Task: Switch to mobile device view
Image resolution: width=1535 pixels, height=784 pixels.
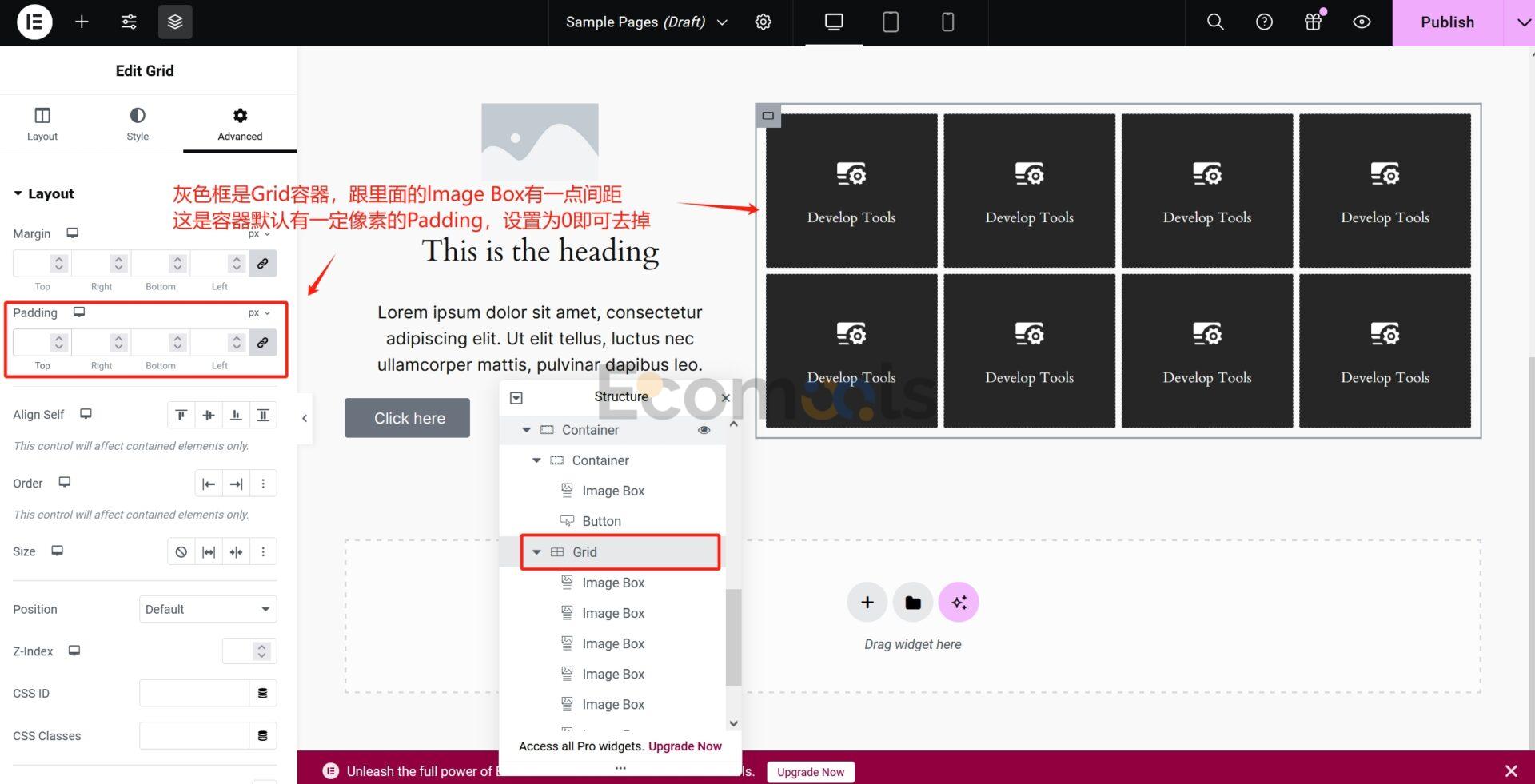Action: pos(948,22)
